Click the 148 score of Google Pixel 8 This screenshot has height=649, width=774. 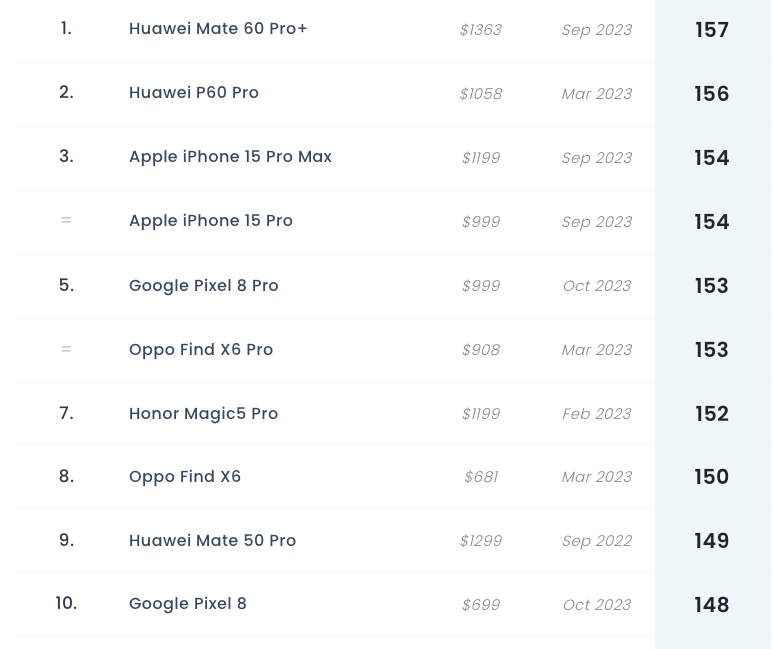coord(711,605)
